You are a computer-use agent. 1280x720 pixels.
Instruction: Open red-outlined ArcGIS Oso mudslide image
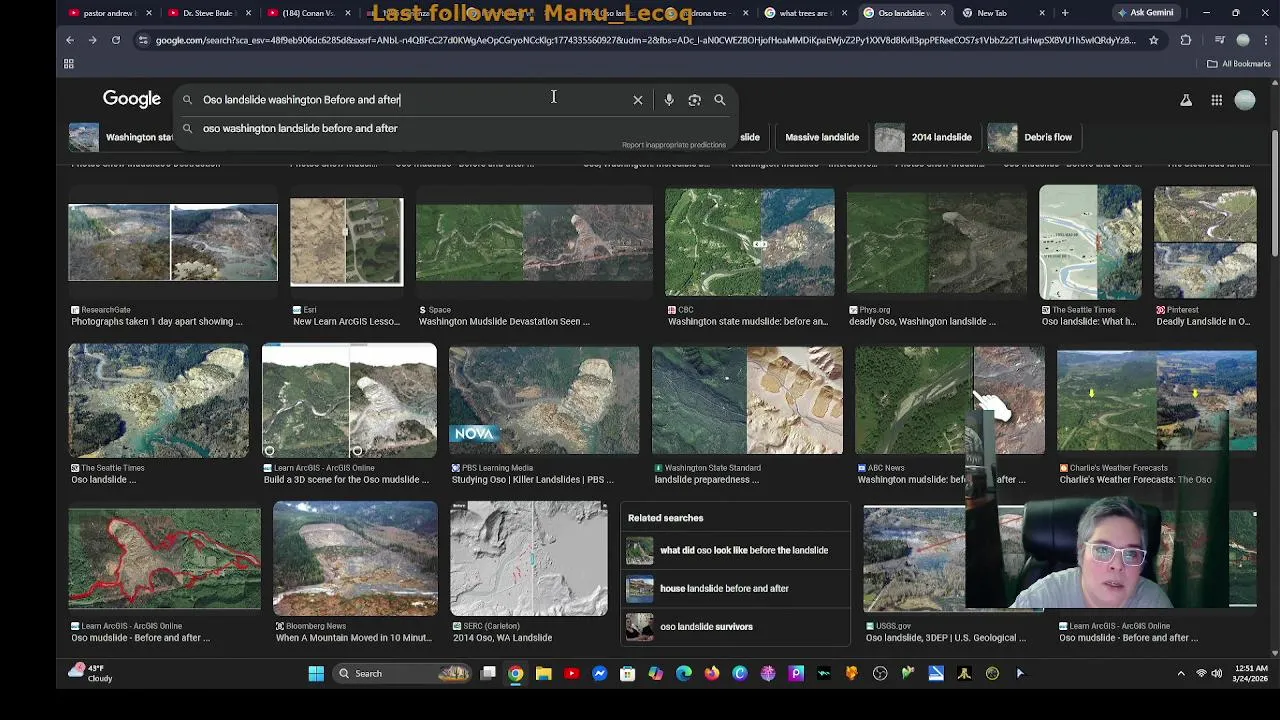(164, 558)
